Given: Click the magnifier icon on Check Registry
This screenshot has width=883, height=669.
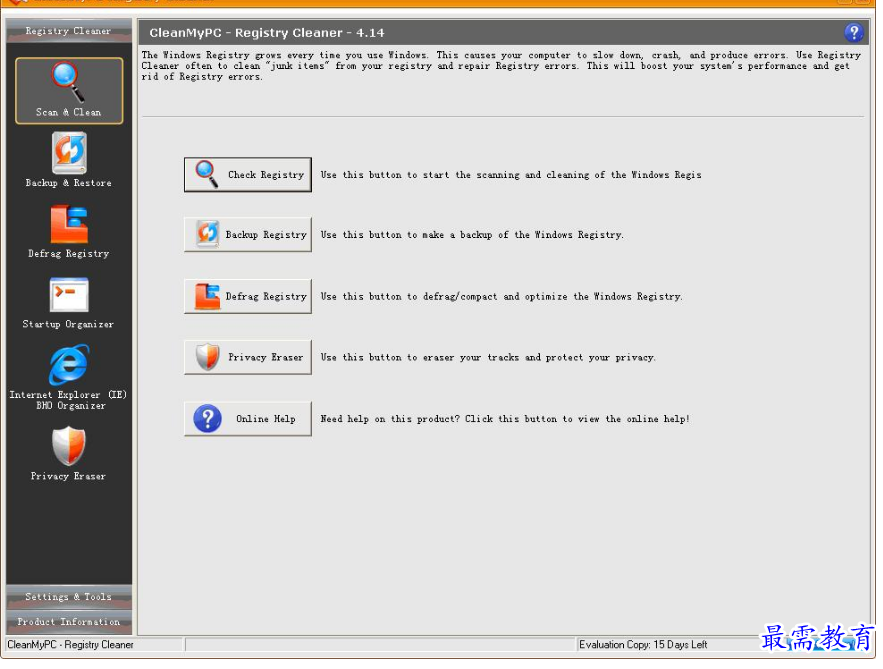Looking at the screenshot, I should [207, 174].
